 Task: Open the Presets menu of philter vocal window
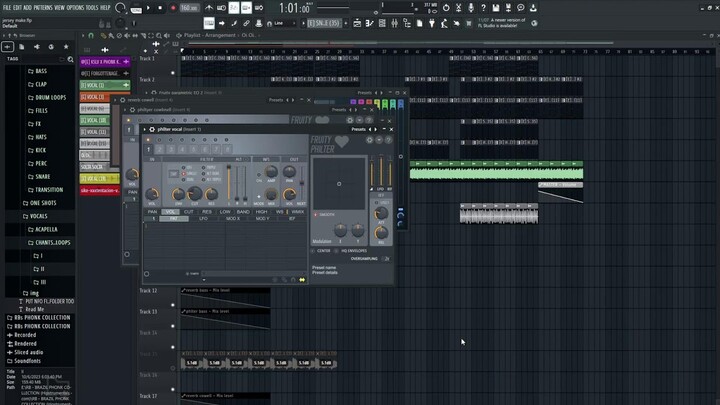tap(358, 129)
